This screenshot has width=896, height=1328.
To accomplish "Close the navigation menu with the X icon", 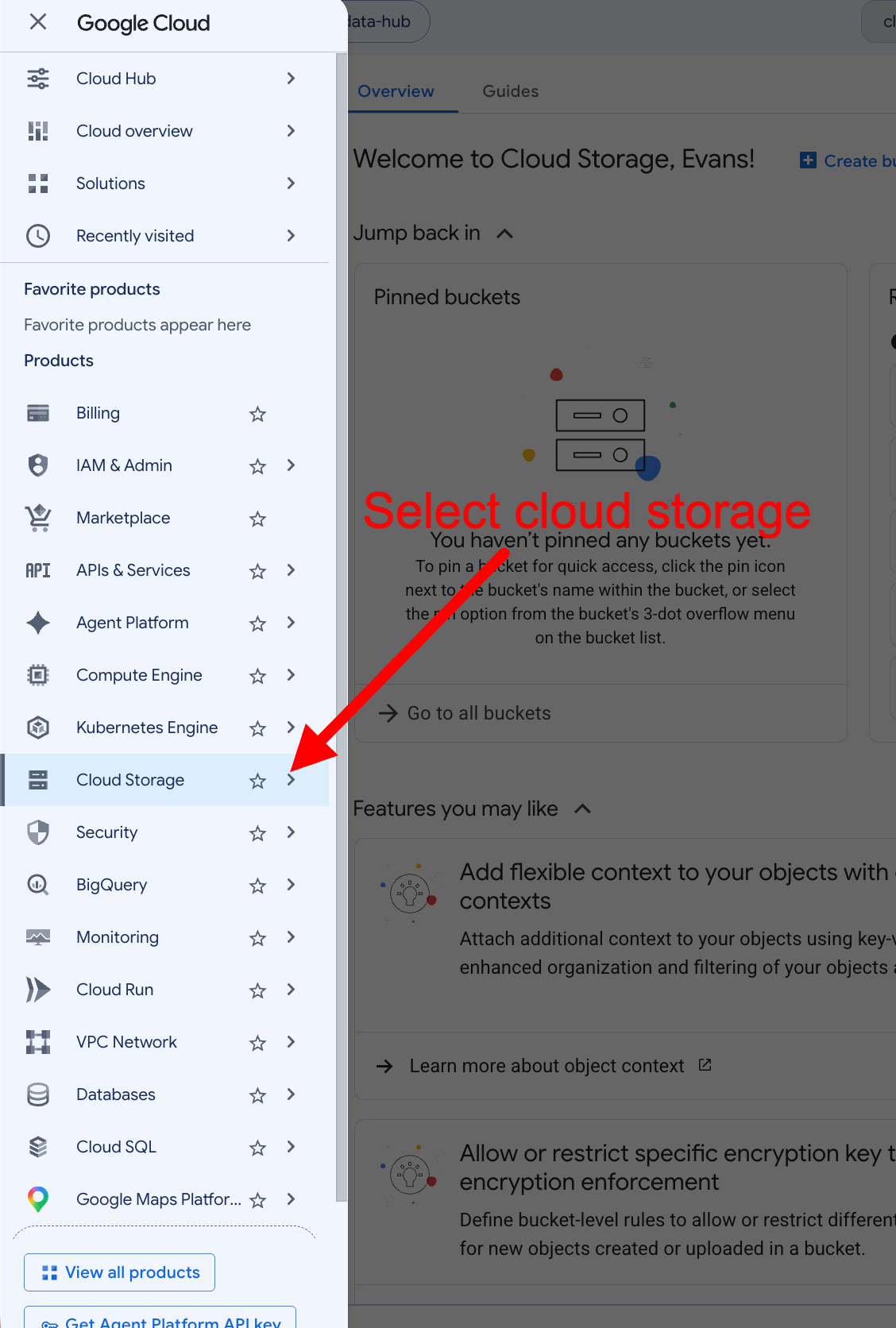I will (x=38, y=22).
